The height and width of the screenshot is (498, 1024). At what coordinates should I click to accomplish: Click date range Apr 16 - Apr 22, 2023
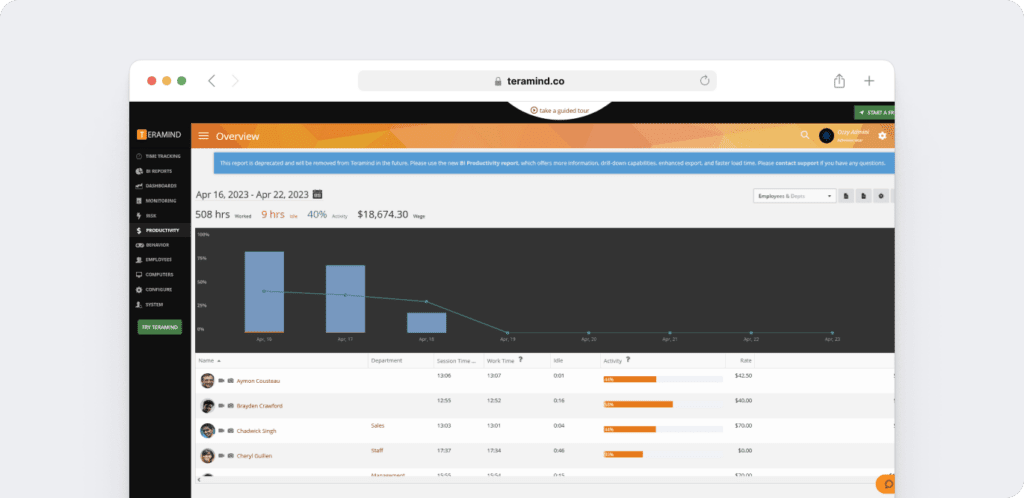(252, 195)
